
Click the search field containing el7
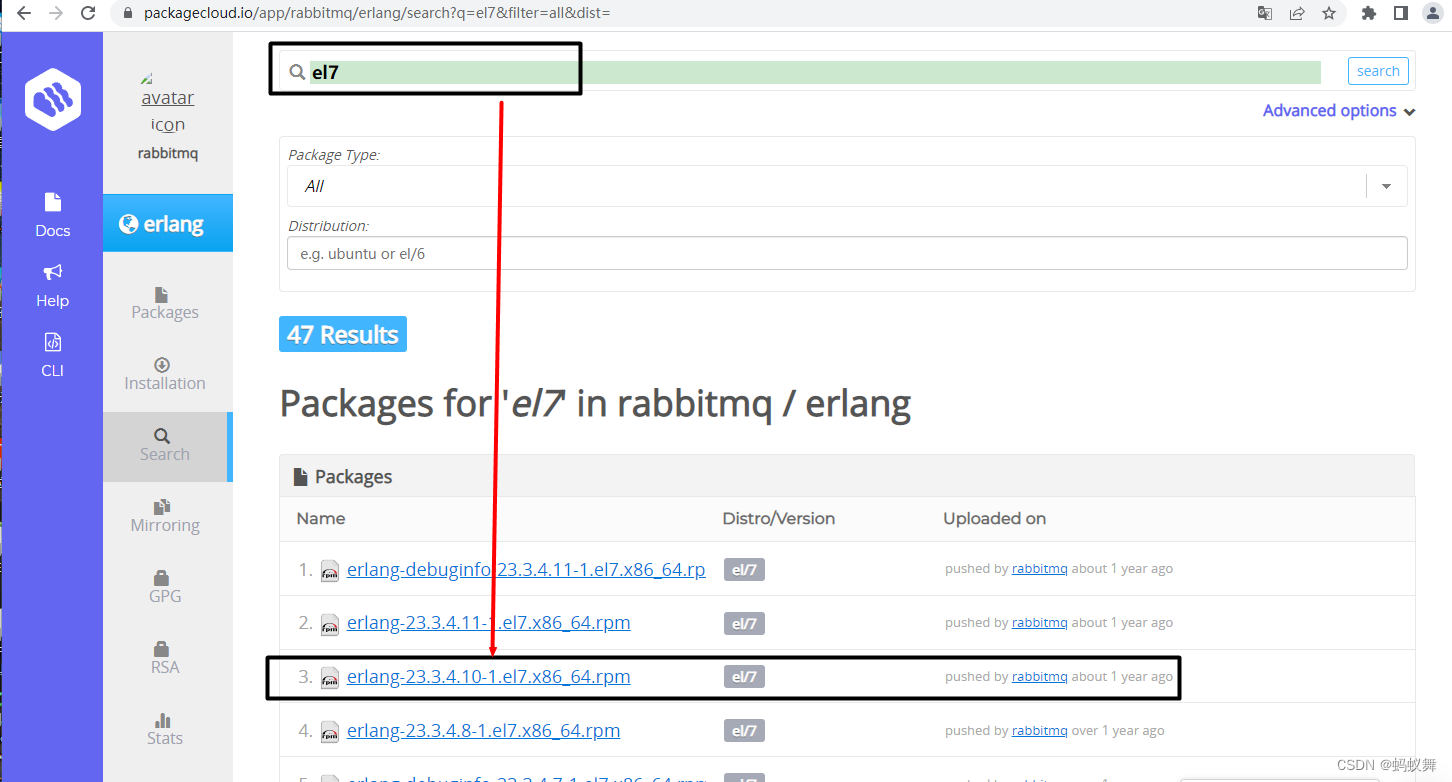pyautogui.click(x=814, y=72)
